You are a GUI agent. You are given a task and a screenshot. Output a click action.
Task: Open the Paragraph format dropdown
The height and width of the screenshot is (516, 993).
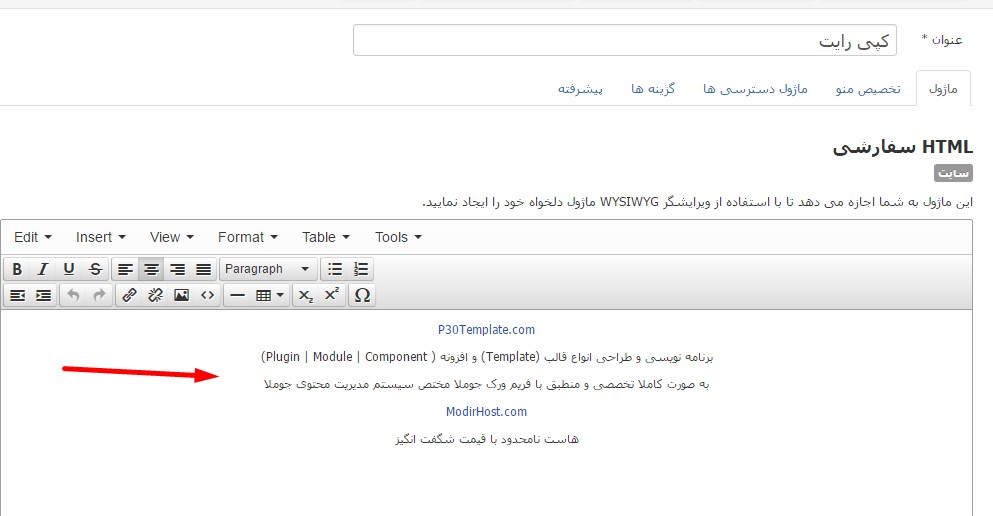coord(267,269)
